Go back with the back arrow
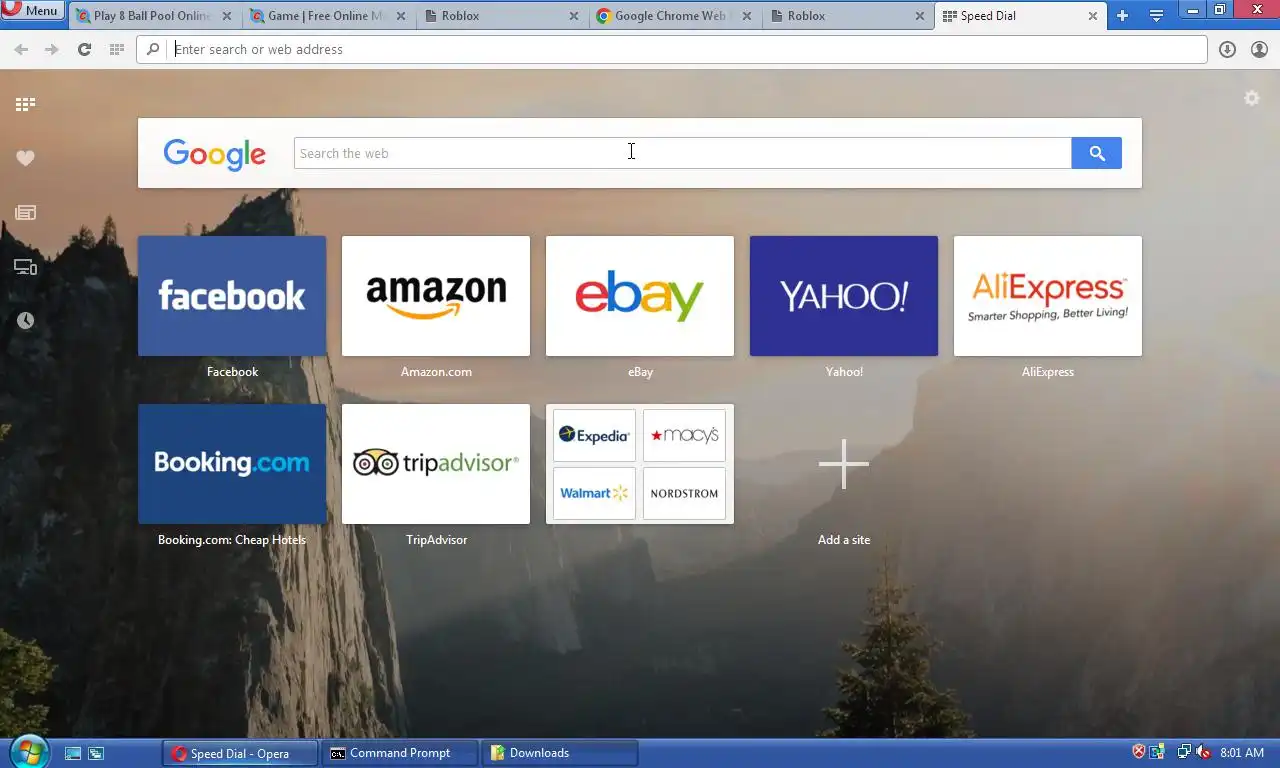This screenshot has width=1280, height=768. [21, 49]
